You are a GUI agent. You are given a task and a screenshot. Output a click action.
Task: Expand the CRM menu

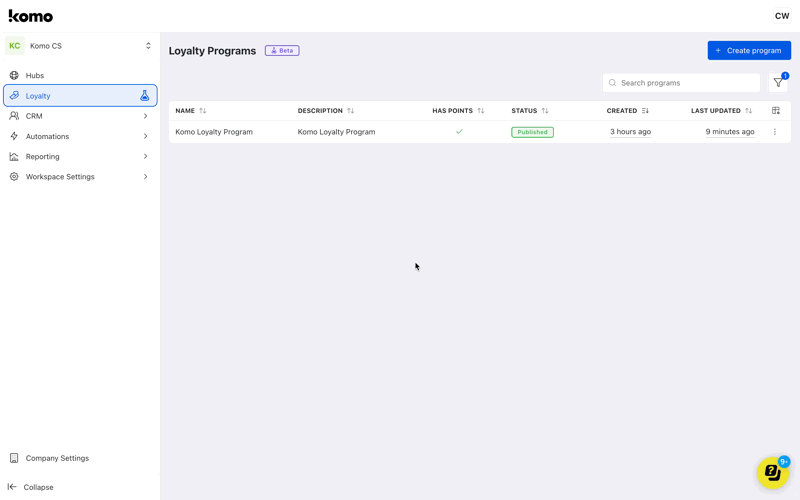point(80,116)
